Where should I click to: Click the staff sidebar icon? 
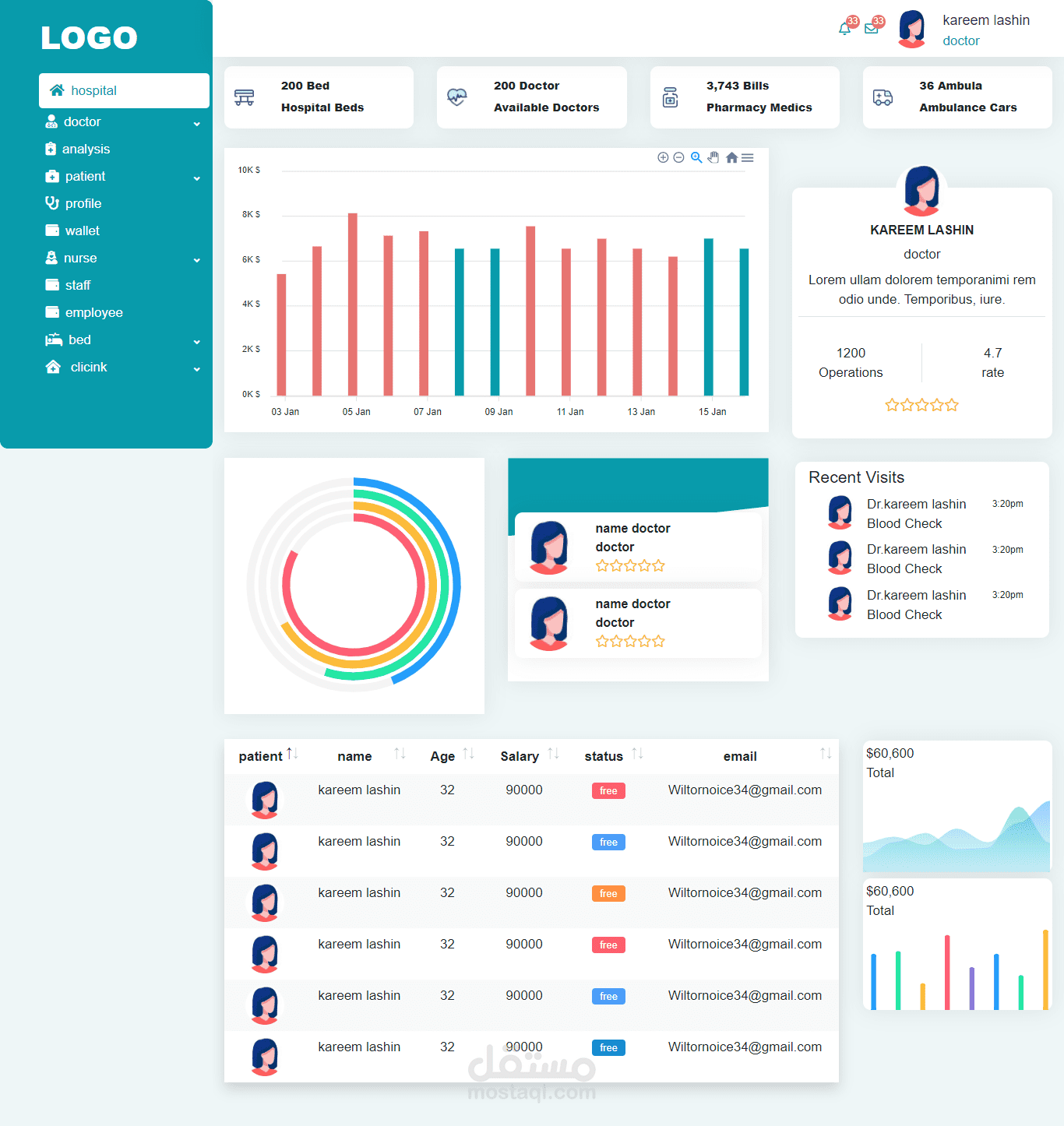coord(52,285)
